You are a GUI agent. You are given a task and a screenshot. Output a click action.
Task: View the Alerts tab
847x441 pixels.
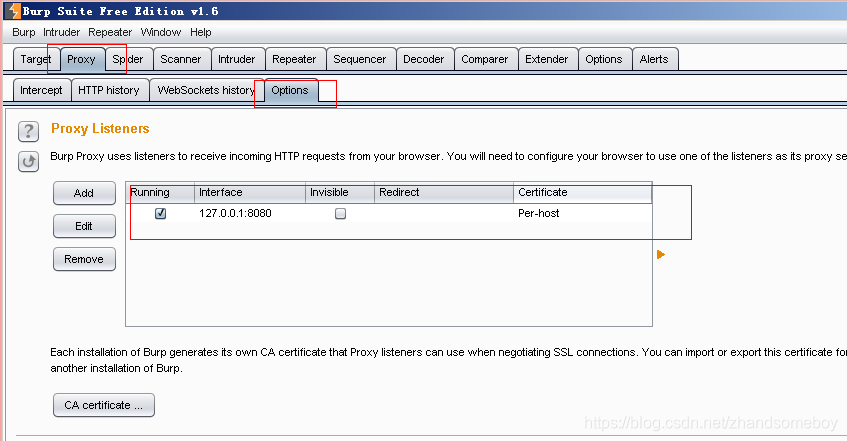click(x=654, y=59)
